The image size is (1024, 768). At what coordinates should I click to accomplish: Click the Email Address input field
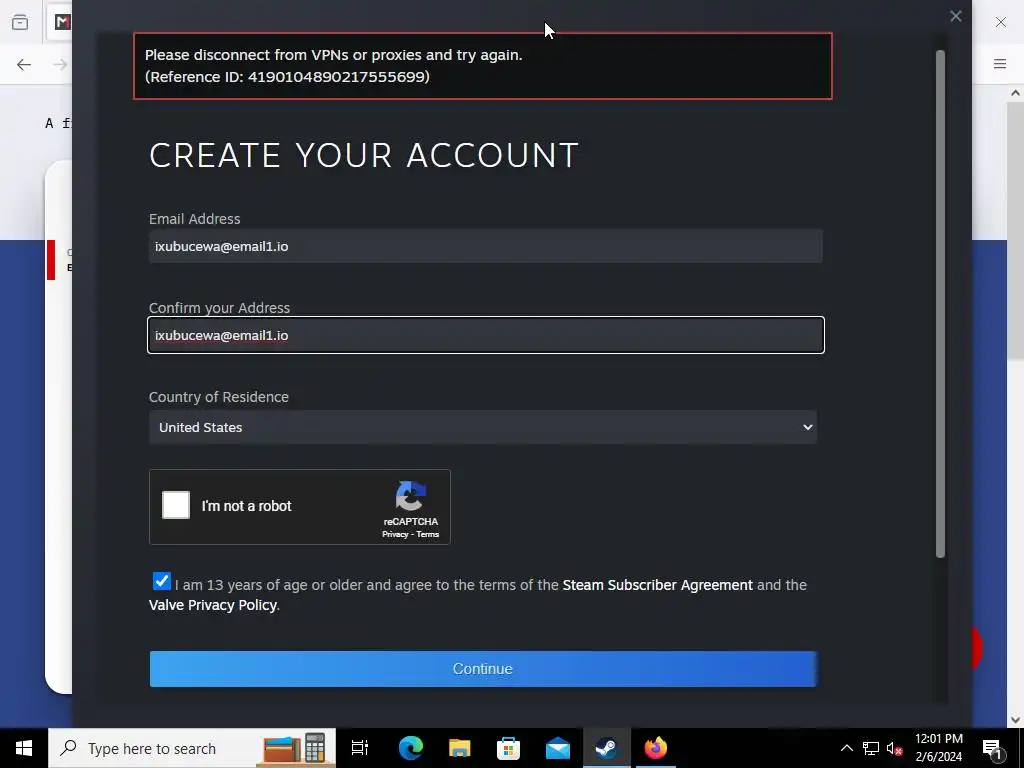[485, 246]
